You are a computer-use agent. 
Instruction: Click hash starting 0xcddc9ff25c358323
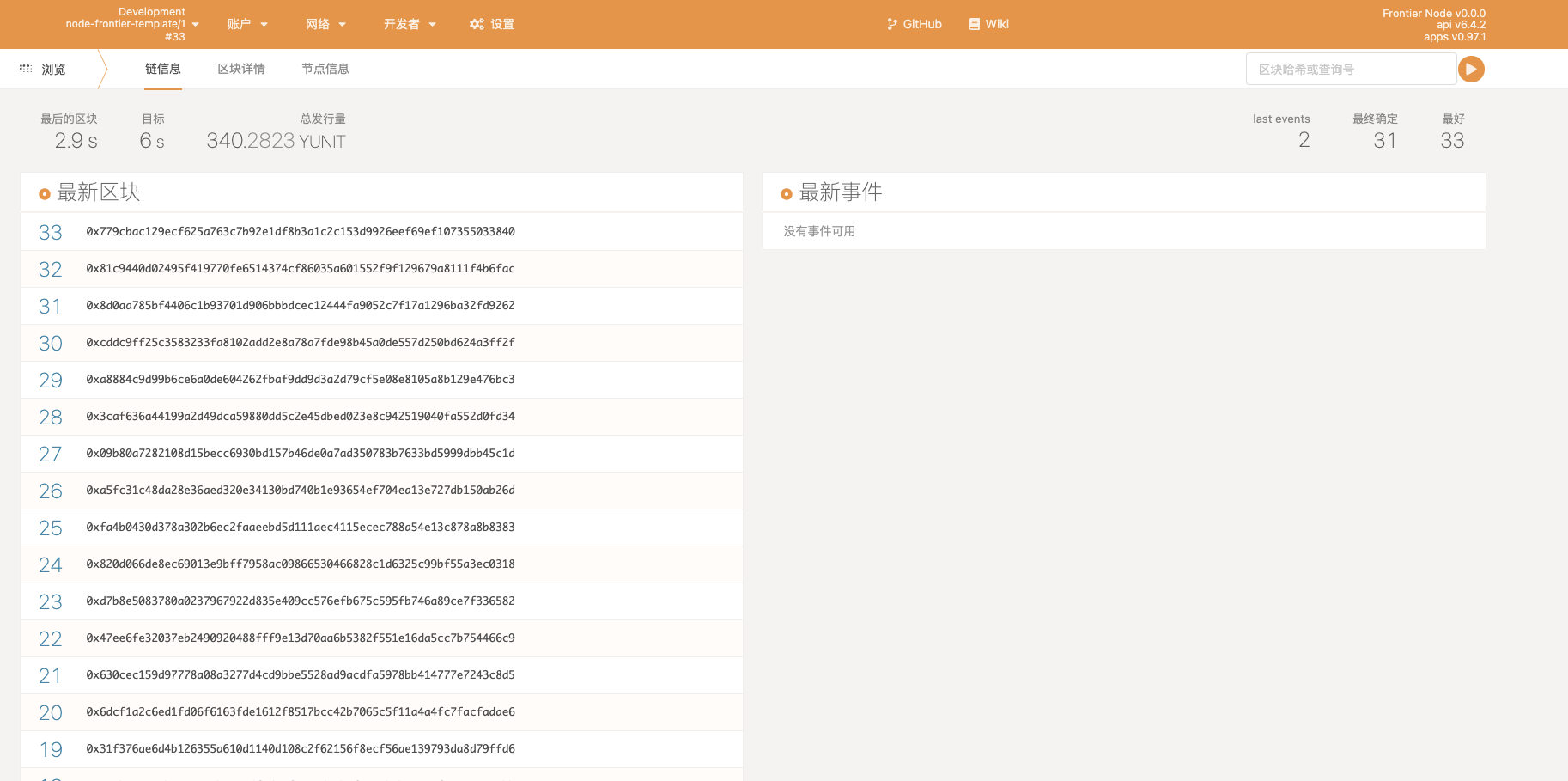tap(301, 342)
